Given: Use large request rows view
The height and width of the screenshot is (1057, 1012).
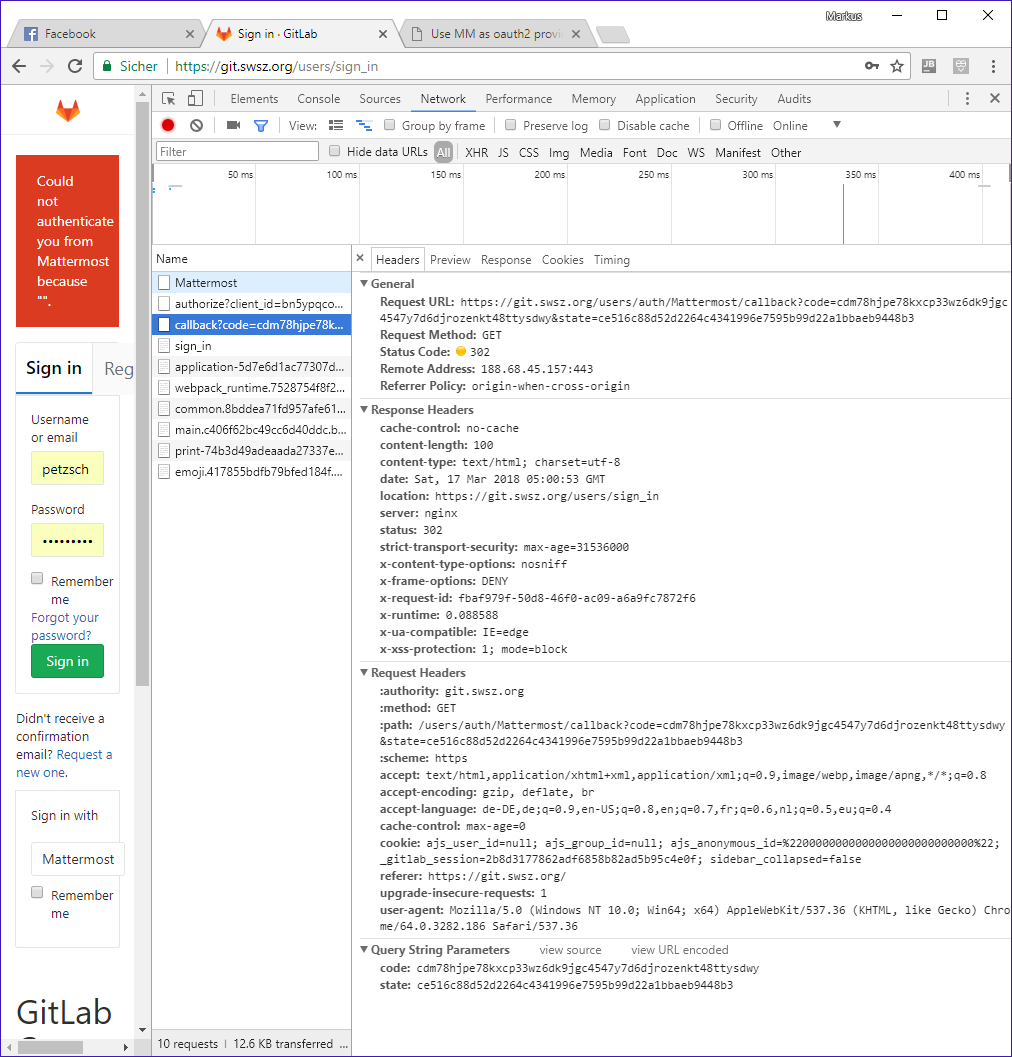Looking at the screenshot, I should (x=336, y=125).
